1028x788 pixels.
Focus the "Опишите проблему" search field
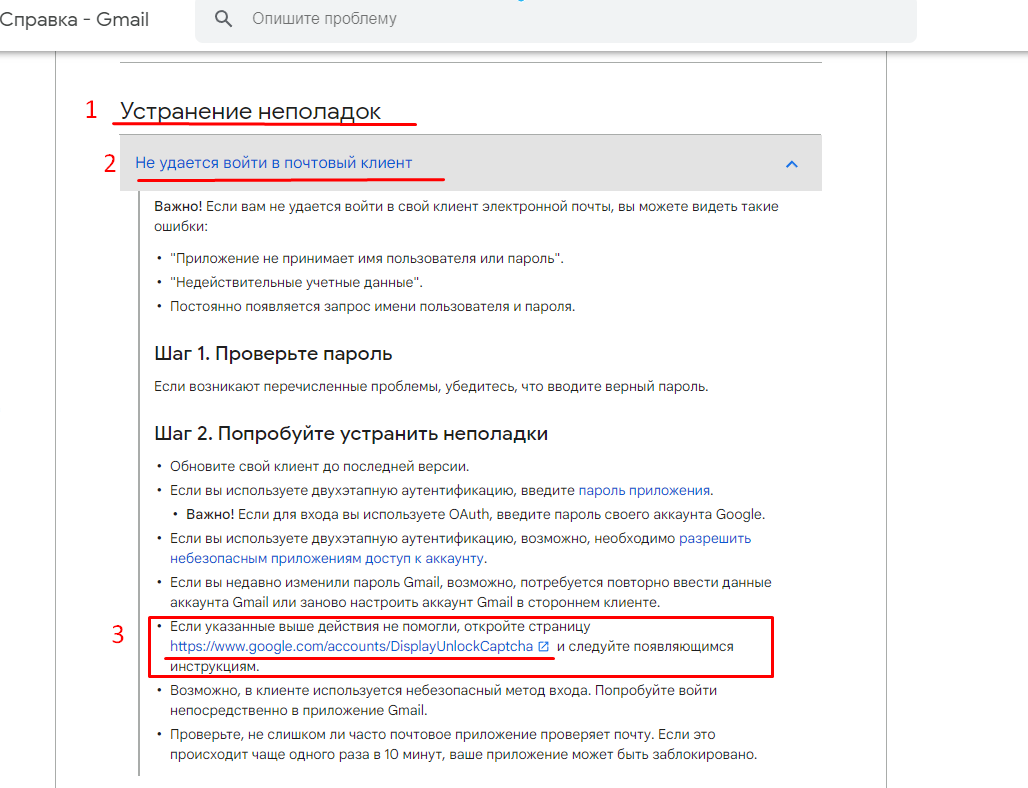point(555,20)
